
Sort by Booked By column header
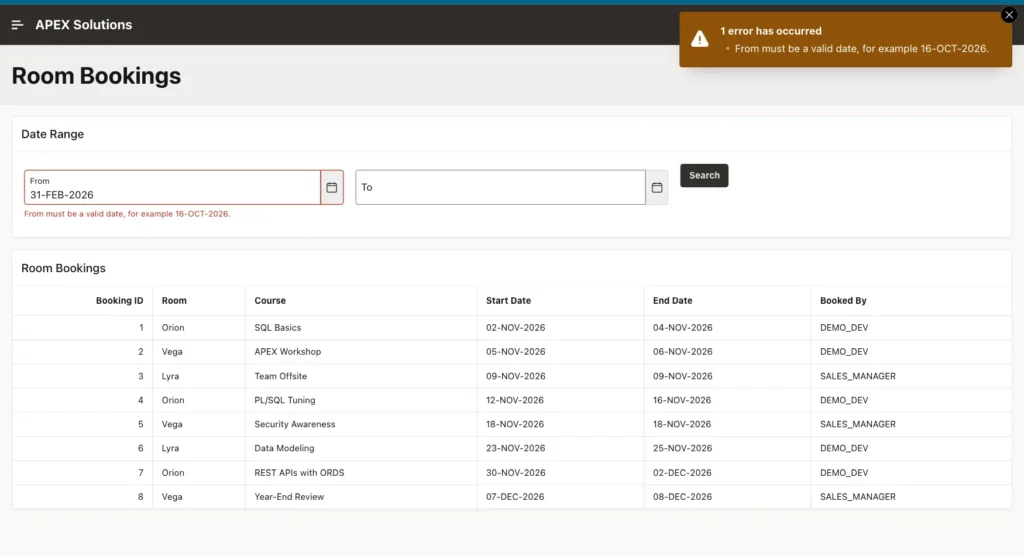843,301
